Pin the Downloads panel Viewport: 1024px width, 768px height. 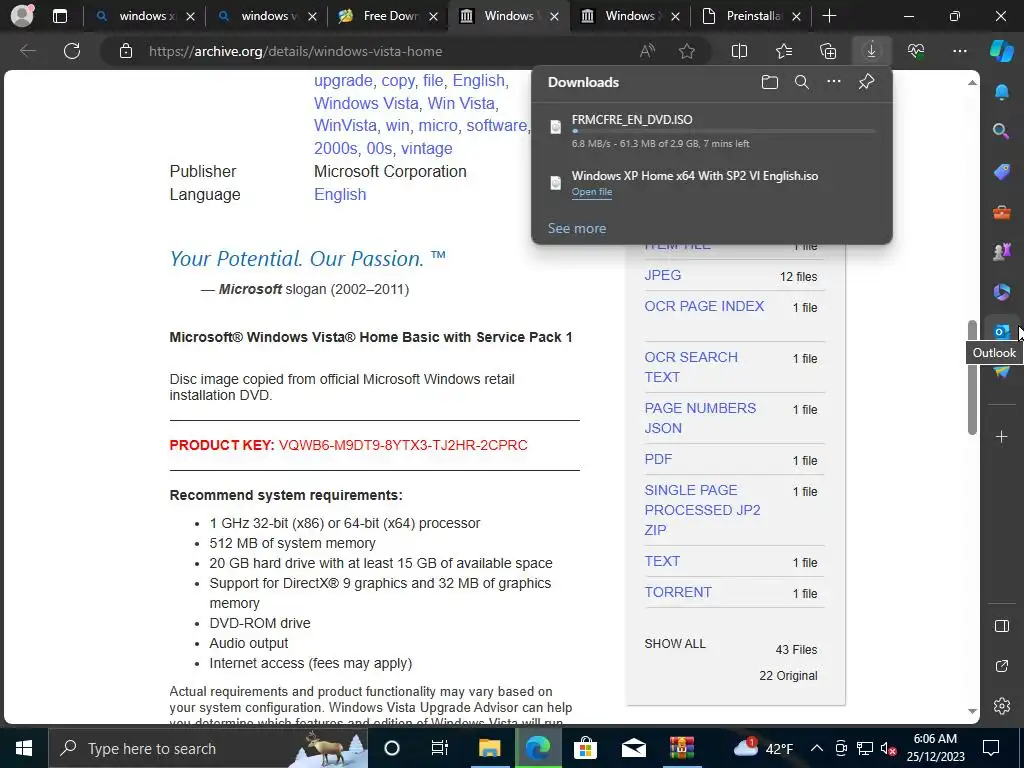[866, 82]
